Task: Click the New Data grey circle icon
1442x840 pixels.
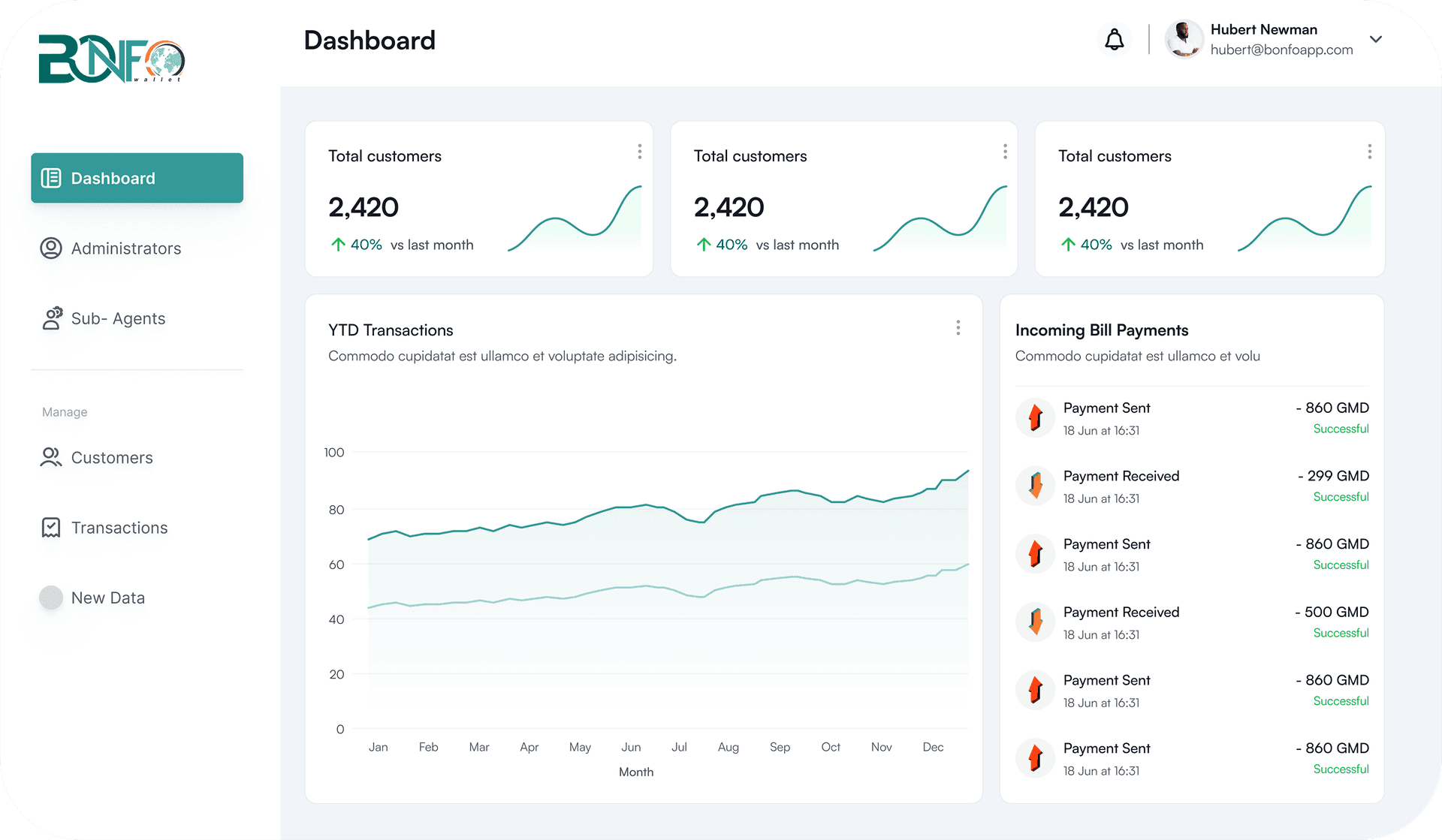Action: [x=51, y=598]
